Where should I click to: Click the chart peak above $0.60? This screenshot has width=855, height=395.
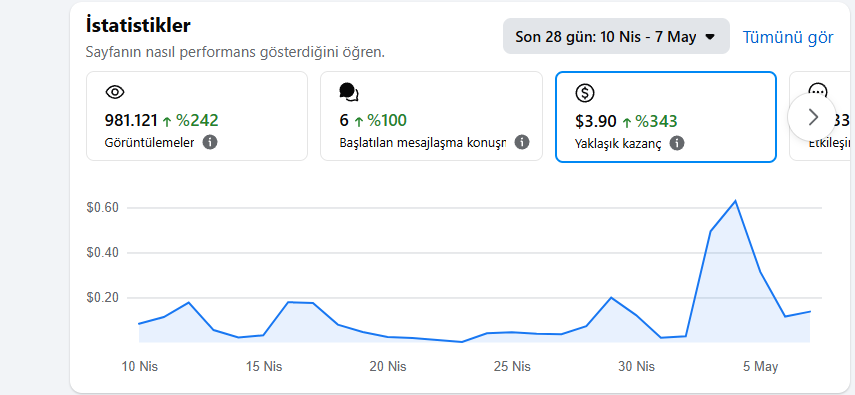pos(735,201)
